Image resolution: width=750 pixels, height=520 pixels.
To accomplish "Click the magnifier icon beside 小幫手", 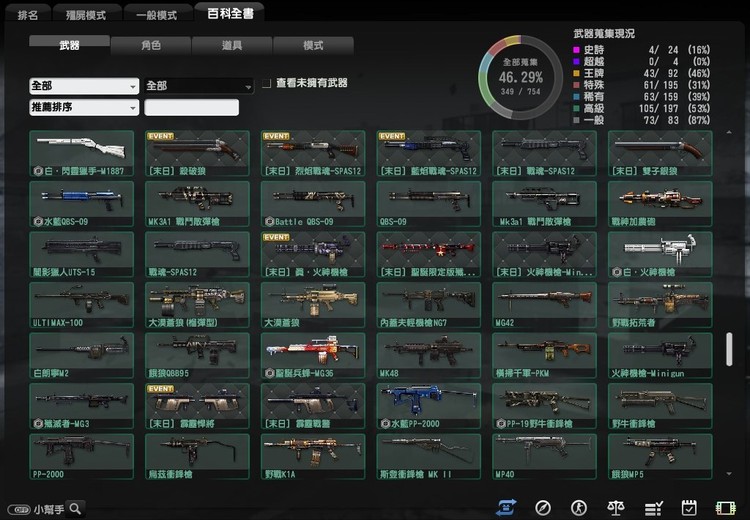I will pos(75,508).
